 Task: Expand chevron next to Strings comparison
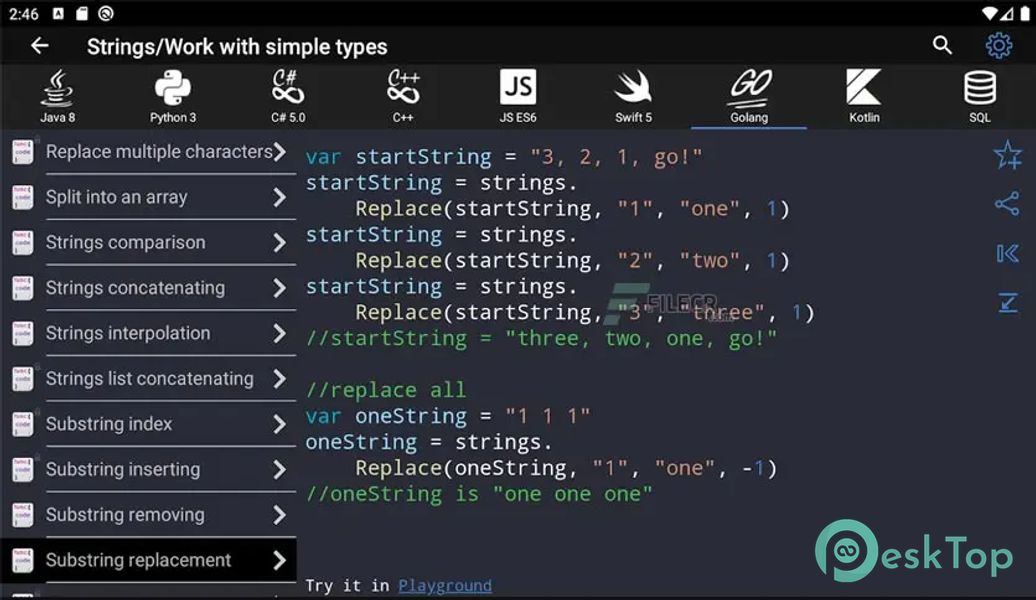[279, 243]
